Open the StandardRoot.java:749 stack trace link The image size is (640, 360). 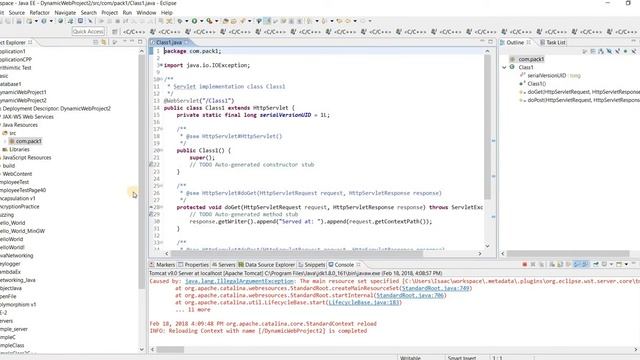pyautogui.click(x=435, y=288)
